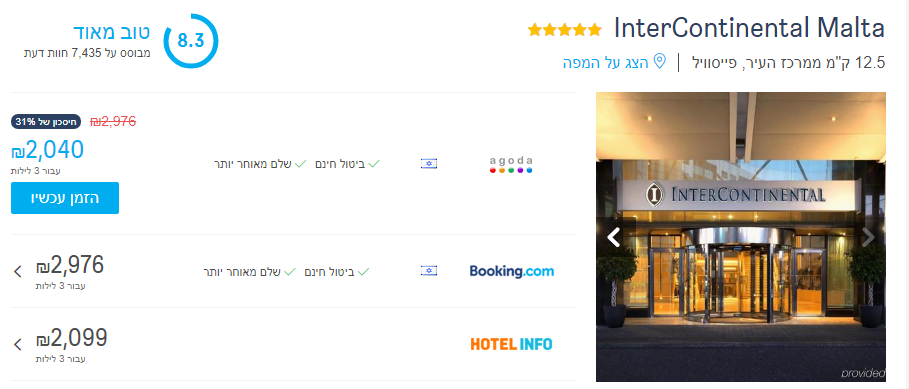Show previous hotel photo with left arrow
Image resolution: width=909 pixels, height=389 pixels.
[614, 237]
